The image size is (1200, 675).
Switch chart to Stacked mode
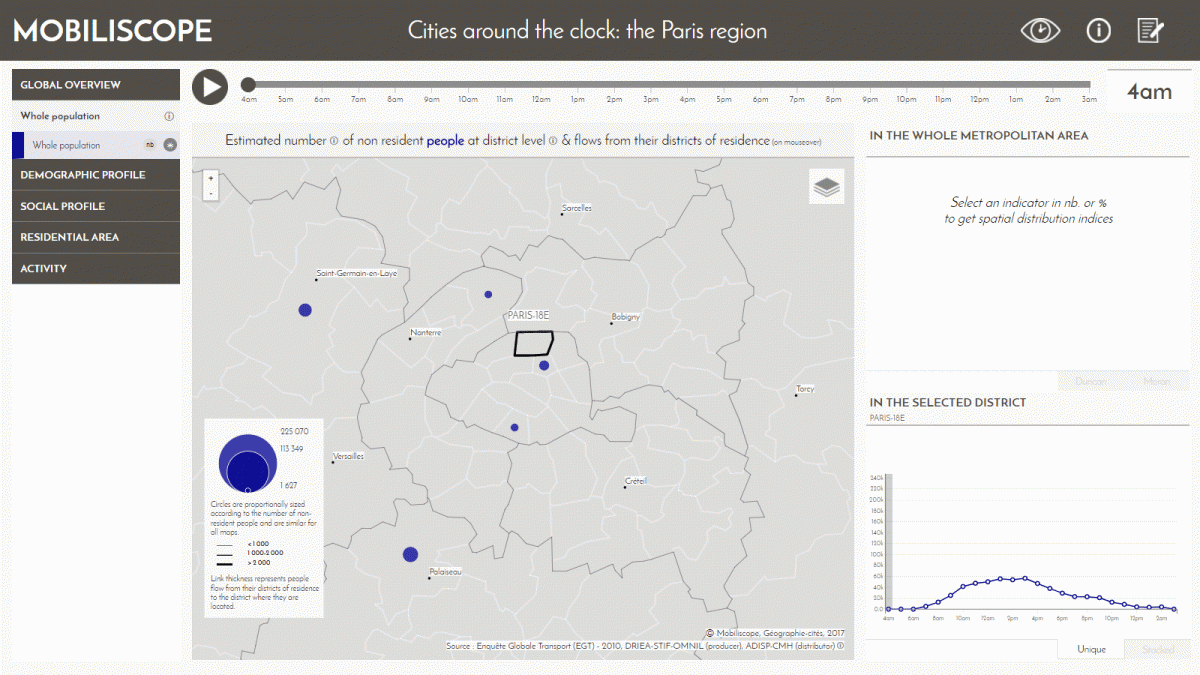pyautogui.click(x=1157, y=649)
